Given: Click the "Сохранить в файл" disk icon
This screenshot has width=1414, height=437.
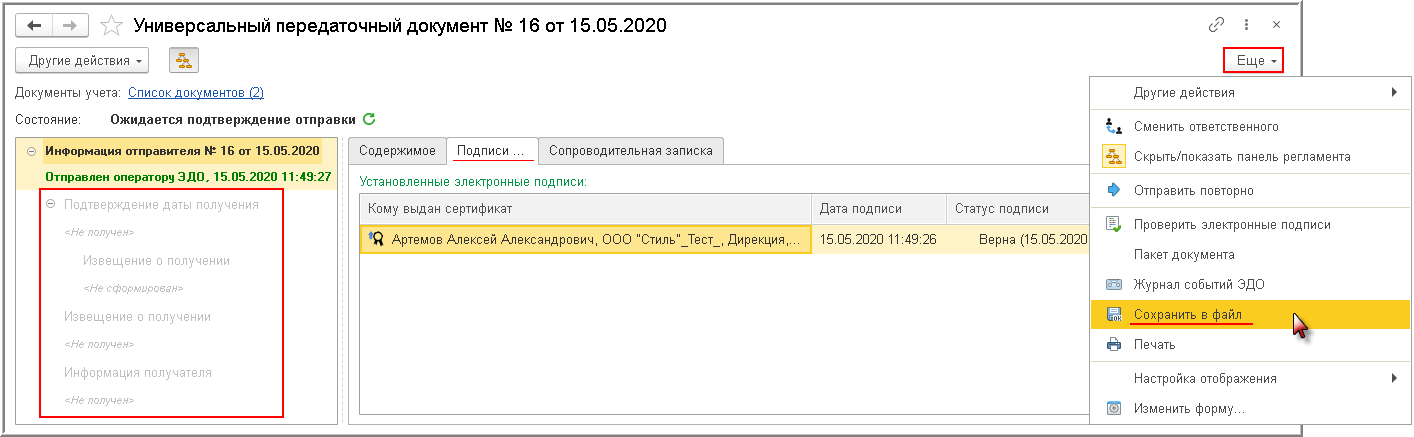Looking at the screenshot, I should pos(1114,315).
